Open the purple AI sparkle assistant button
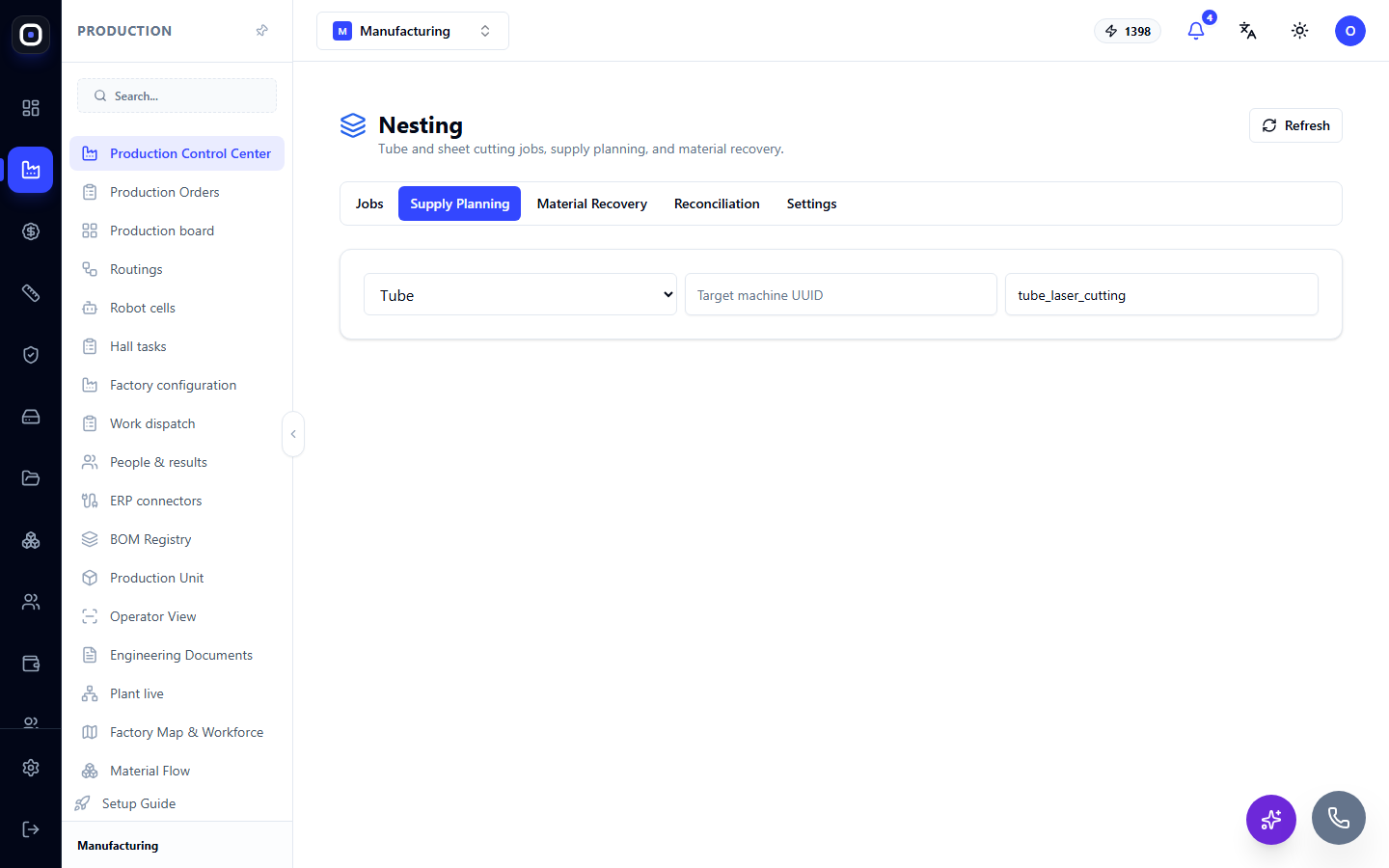1389x868 pixels. 1271,820
